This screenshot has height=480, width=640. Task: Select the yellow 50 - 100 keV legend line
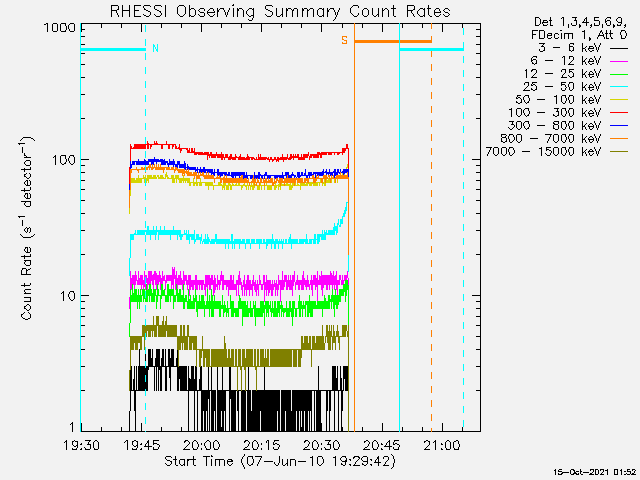click(618, 100)
